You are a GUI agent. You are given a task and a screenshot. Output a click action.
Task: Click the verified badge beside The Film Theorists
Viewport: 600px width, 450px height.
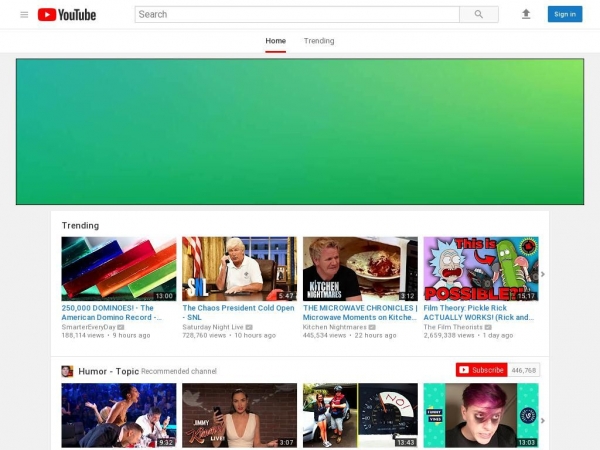(x=488, y=327)
